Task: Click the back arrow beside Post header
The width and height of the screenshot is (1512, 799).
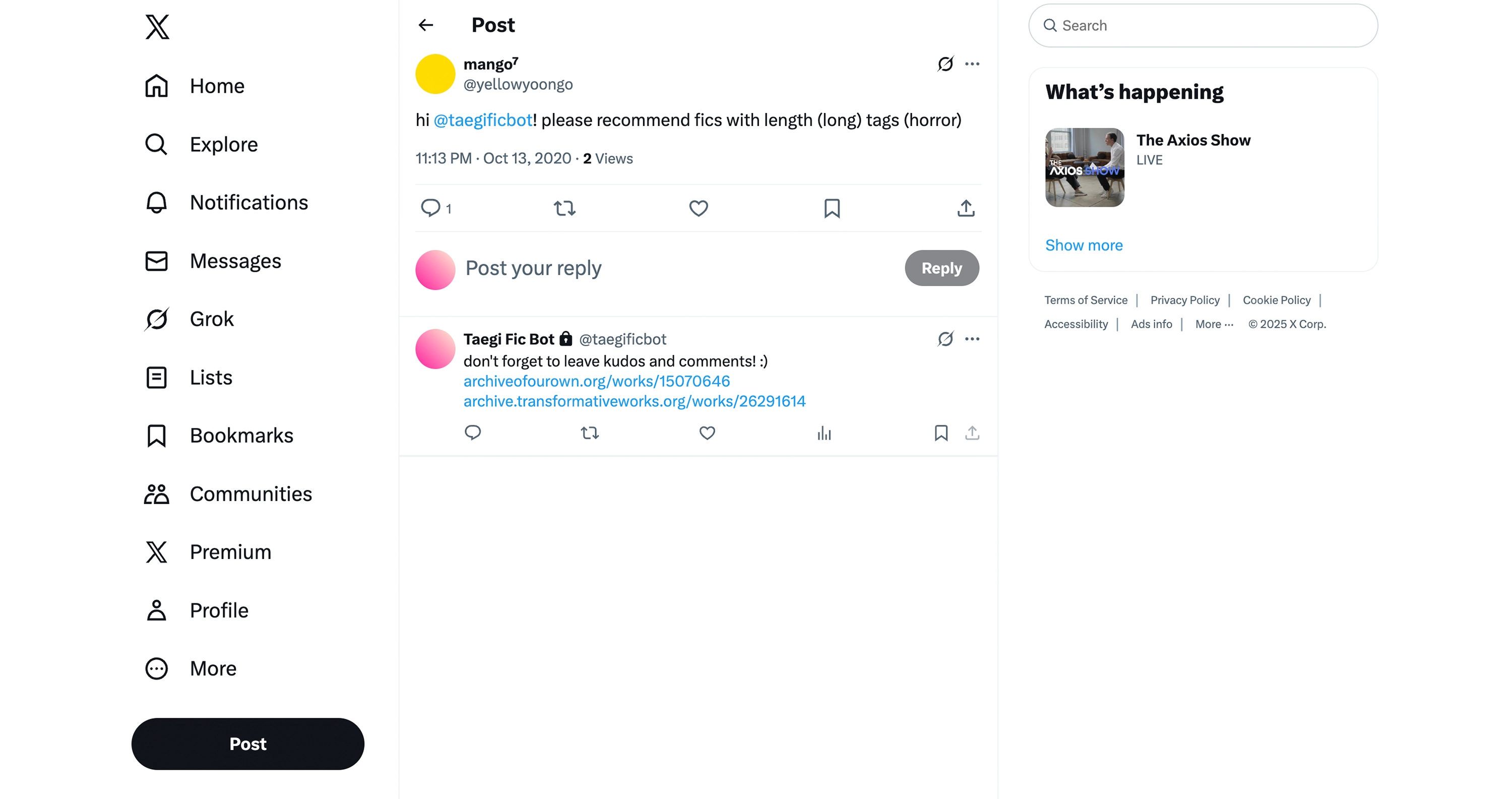Action: coord(425,25)
